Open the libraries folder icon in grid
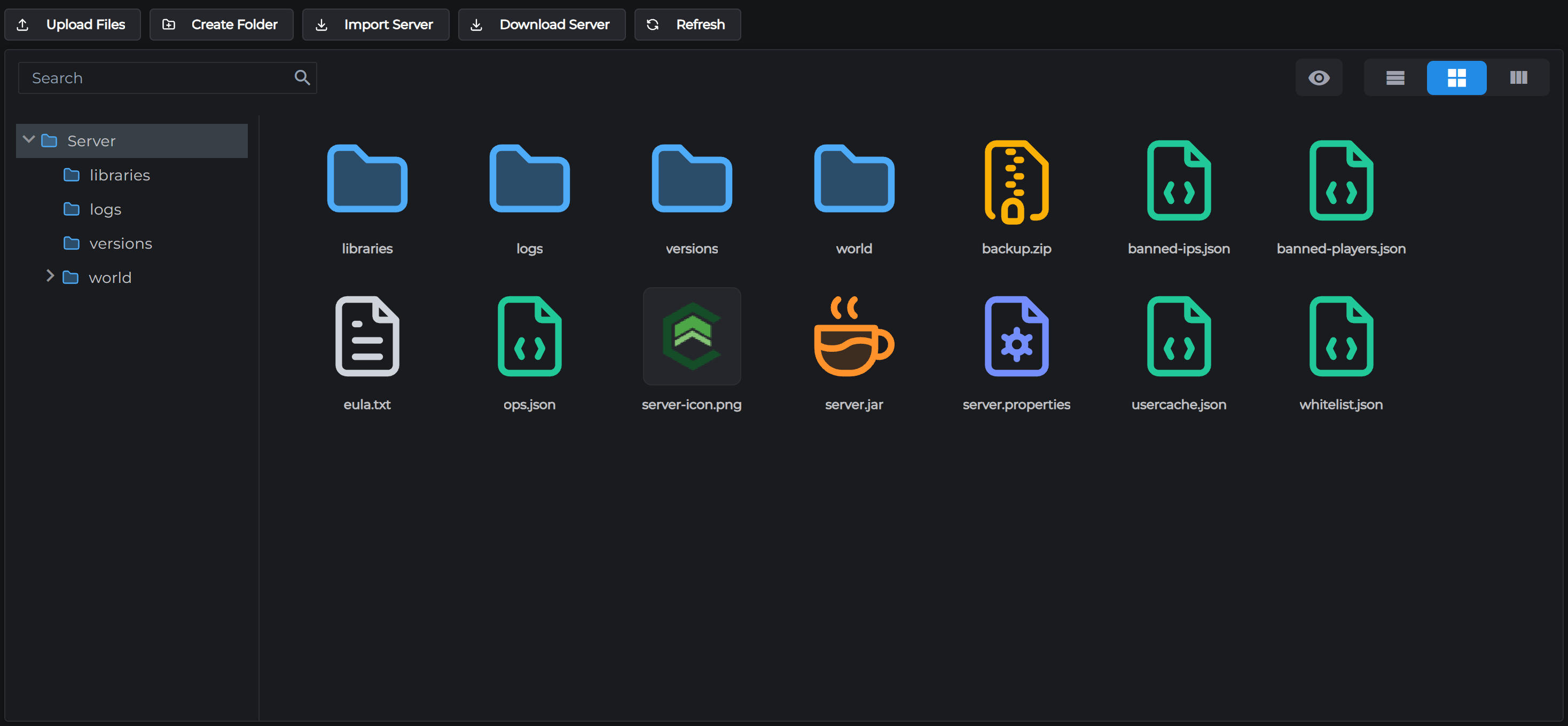1568x726 pixels. 367,178
